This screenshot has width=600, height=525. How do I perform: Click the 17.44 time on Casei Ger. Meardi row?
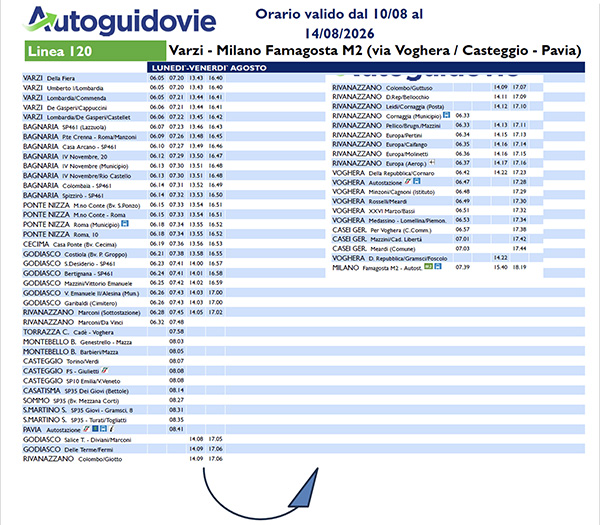[519, 248]
